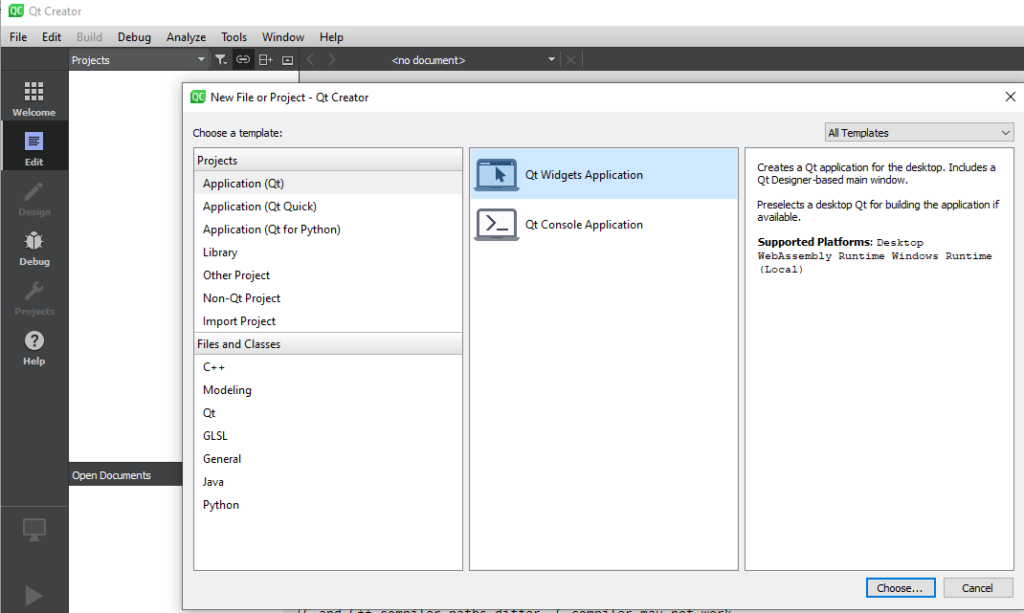1024x613 pixels.
Task: Click the Projects header in template list
Action: (328, 161)
